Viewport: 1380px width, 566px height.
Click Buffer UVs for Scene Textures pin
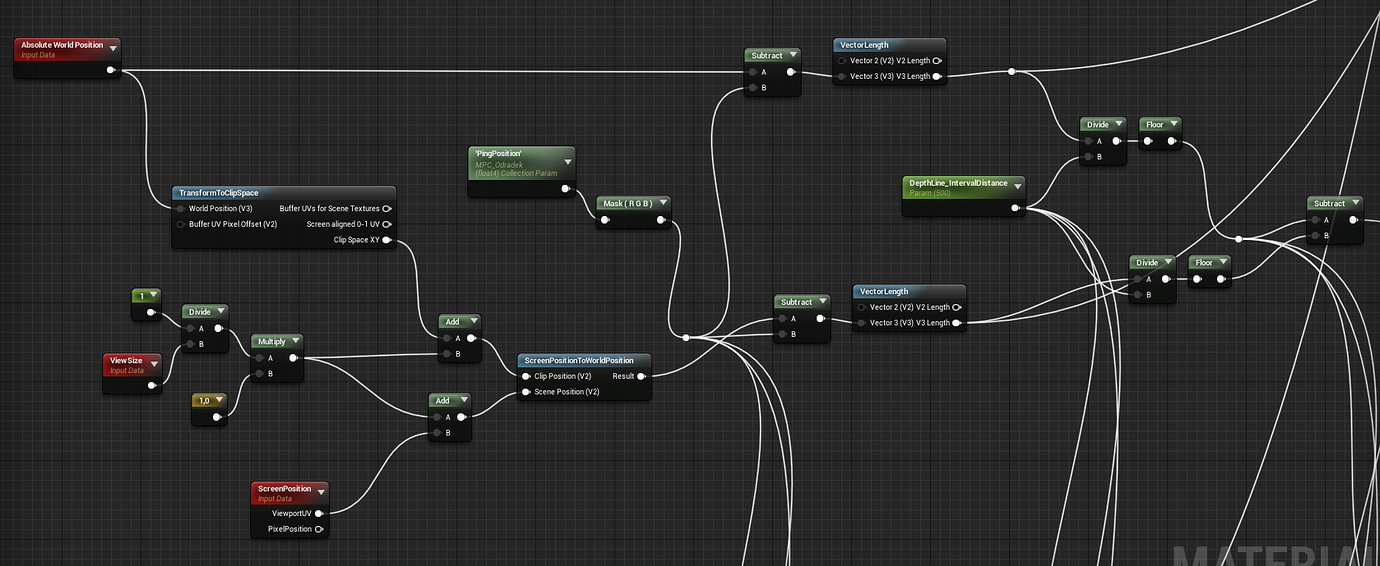point(387,208)
